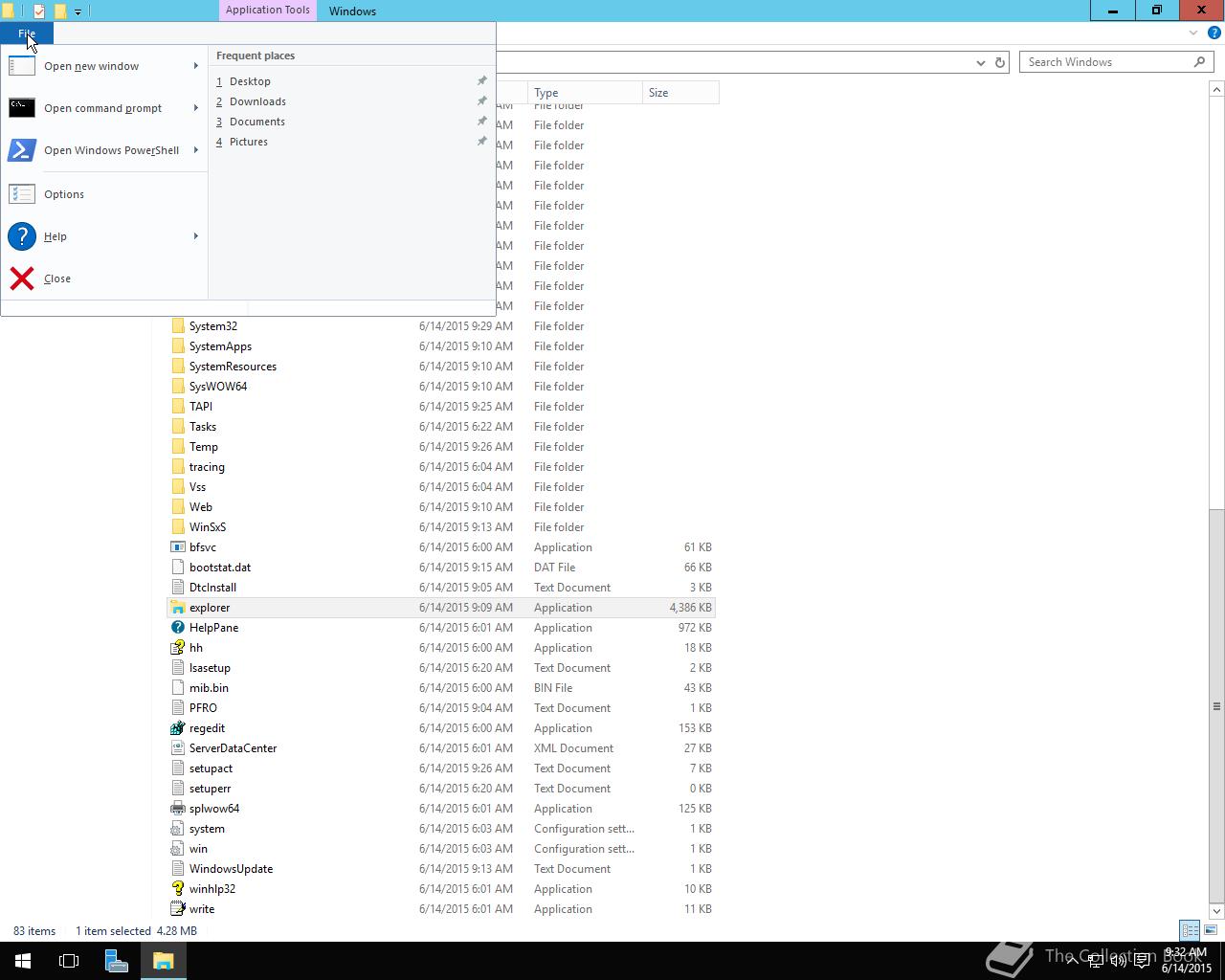Go to Downloads in Frequent places
This screenshot has width=1225, height=980.
tap(257, 101)
